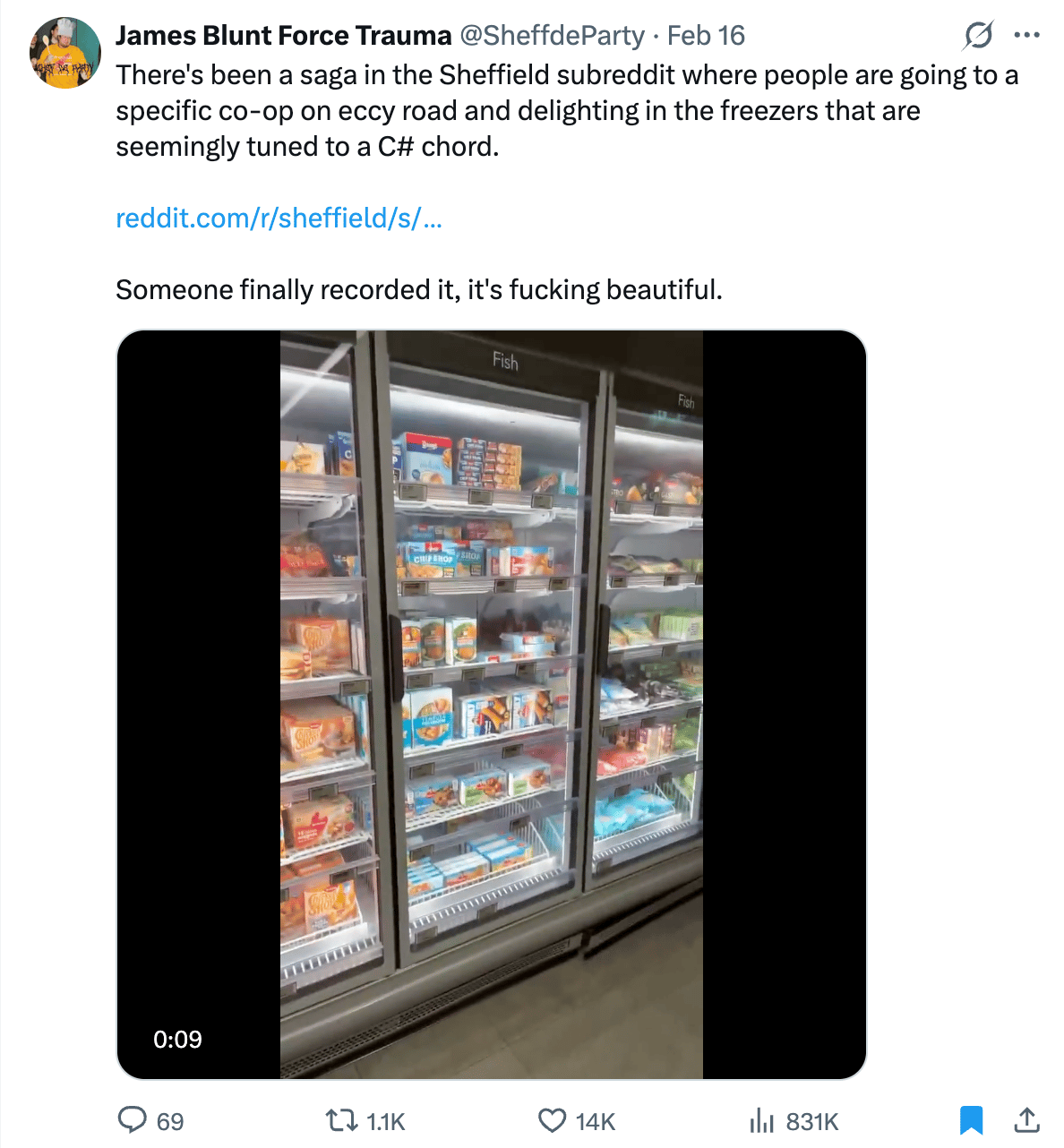1064x1148 pixels.
Task: Play the freezer aisle video
Action: [x=491, y=704]
